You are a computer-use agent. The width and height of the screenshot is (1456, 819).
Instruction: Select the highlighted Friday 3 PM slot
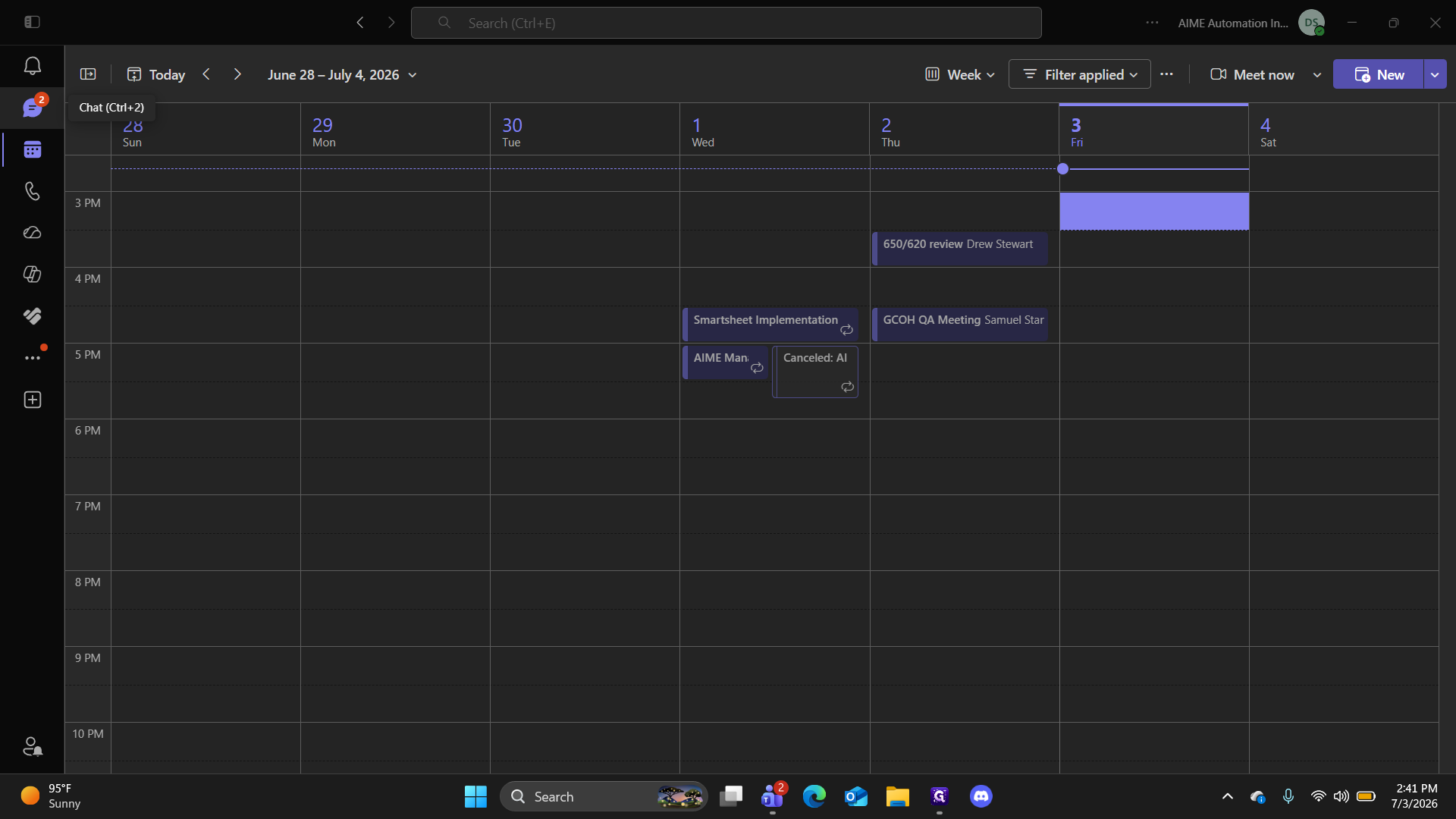tap(1154, 211)
